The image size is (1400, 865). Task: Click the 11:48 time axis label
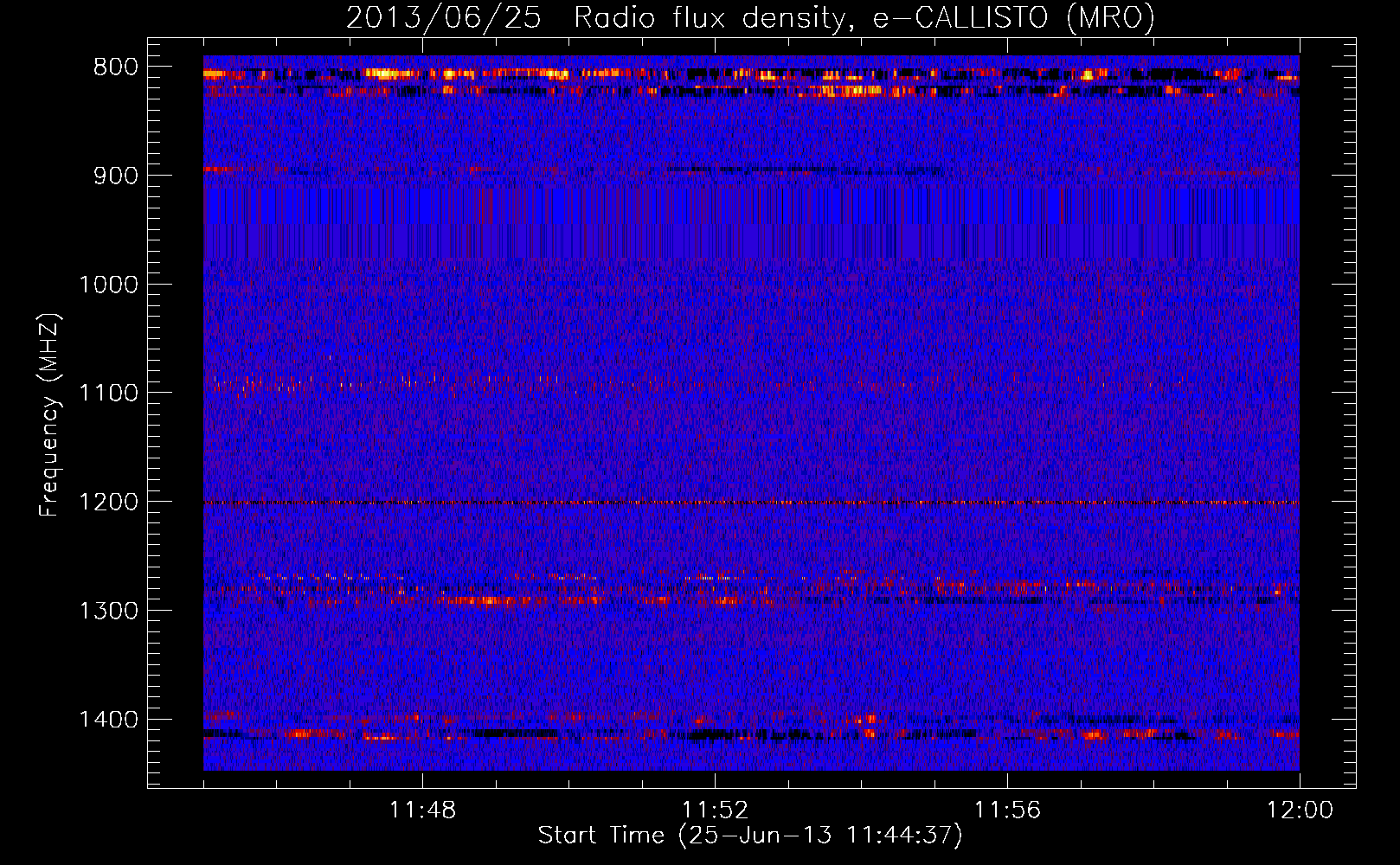point(422,811)
